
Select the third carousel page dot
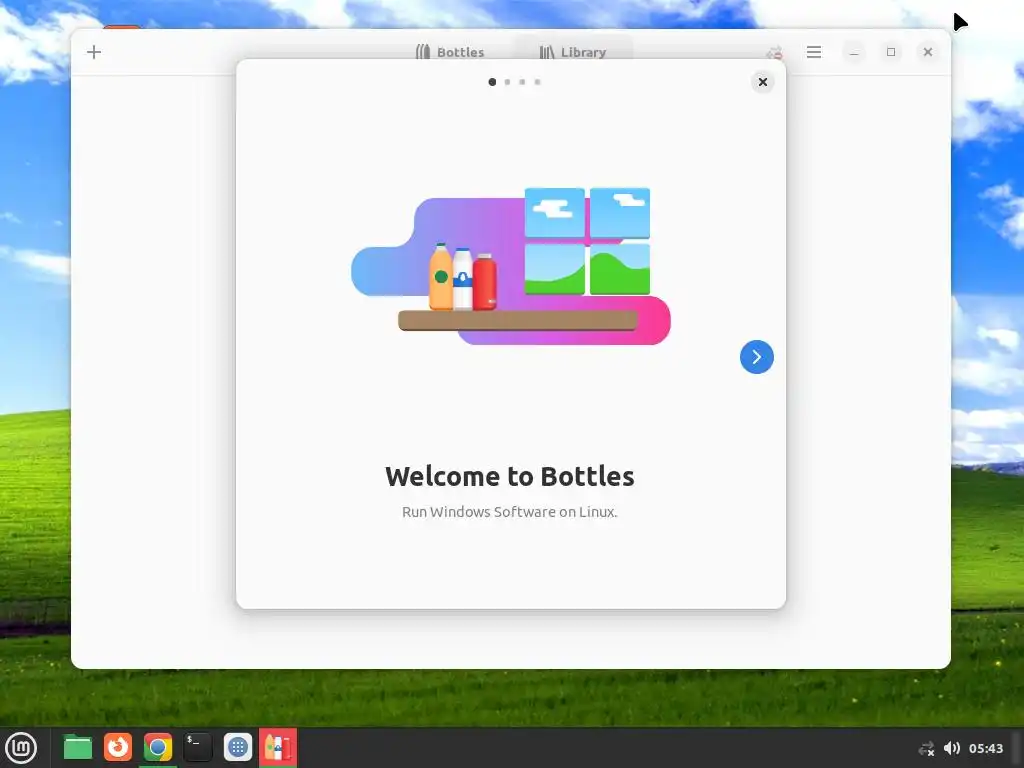(x=522, y=82)
